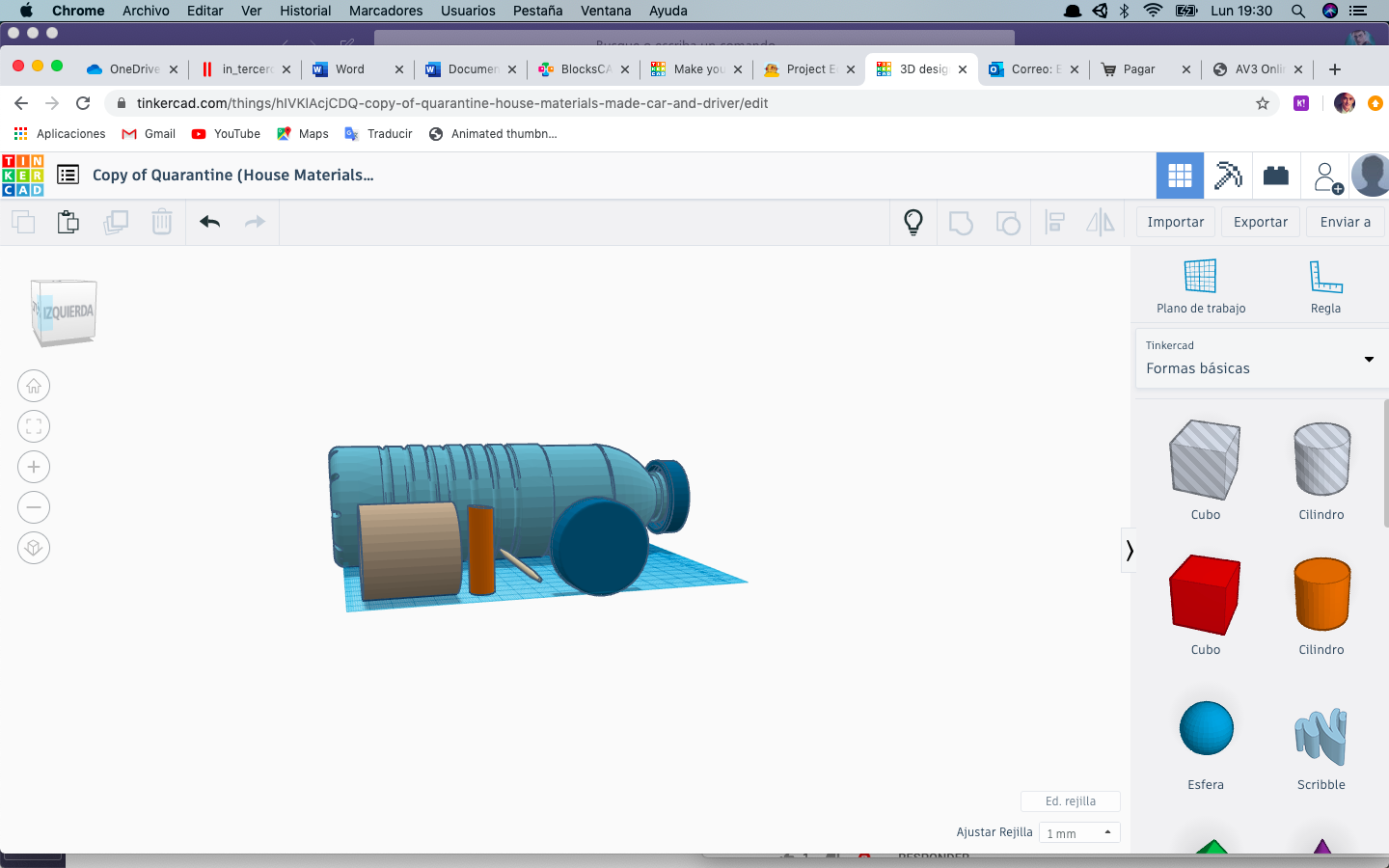
Task: Click the address bar URL
Action: click(452, 103)
